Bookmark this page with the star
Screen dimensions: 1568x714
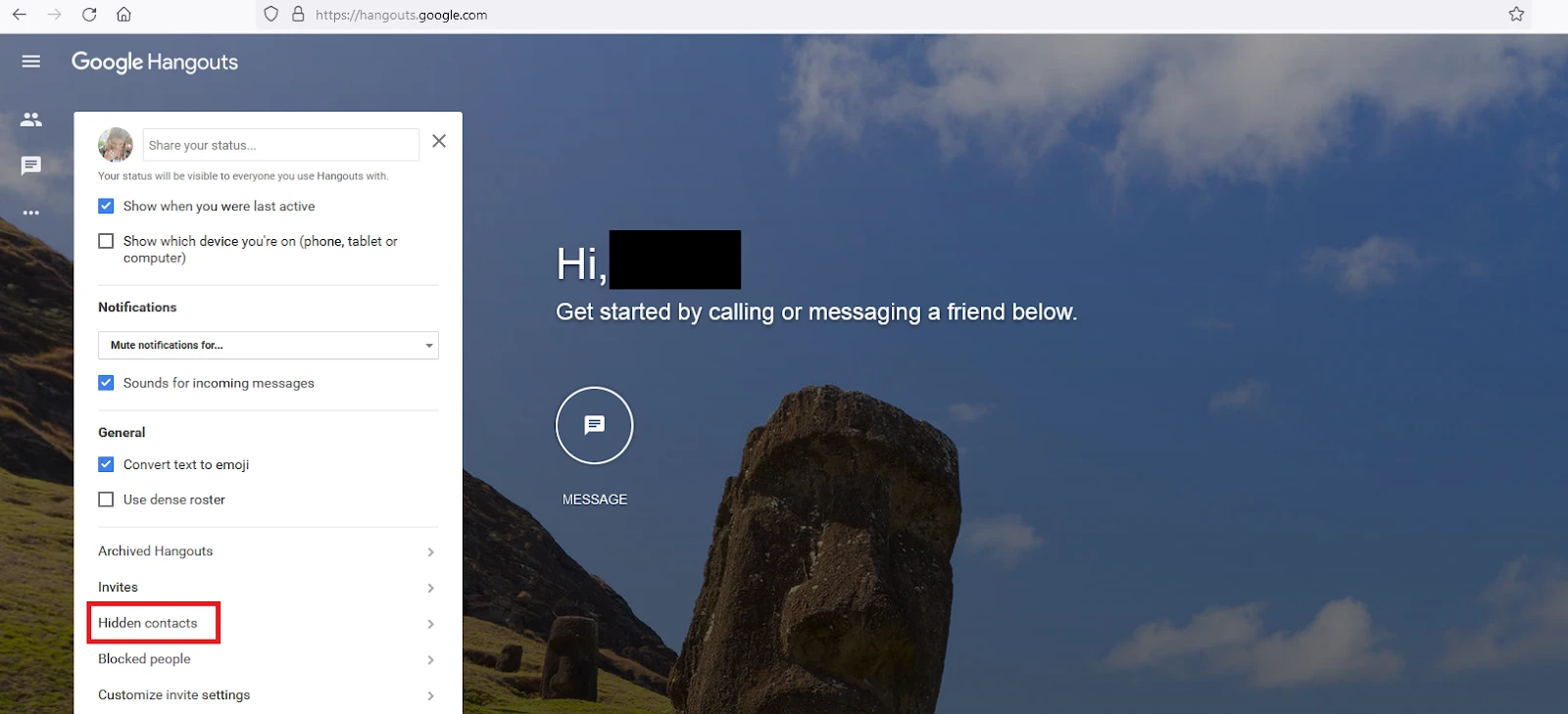coord(1516,14)
